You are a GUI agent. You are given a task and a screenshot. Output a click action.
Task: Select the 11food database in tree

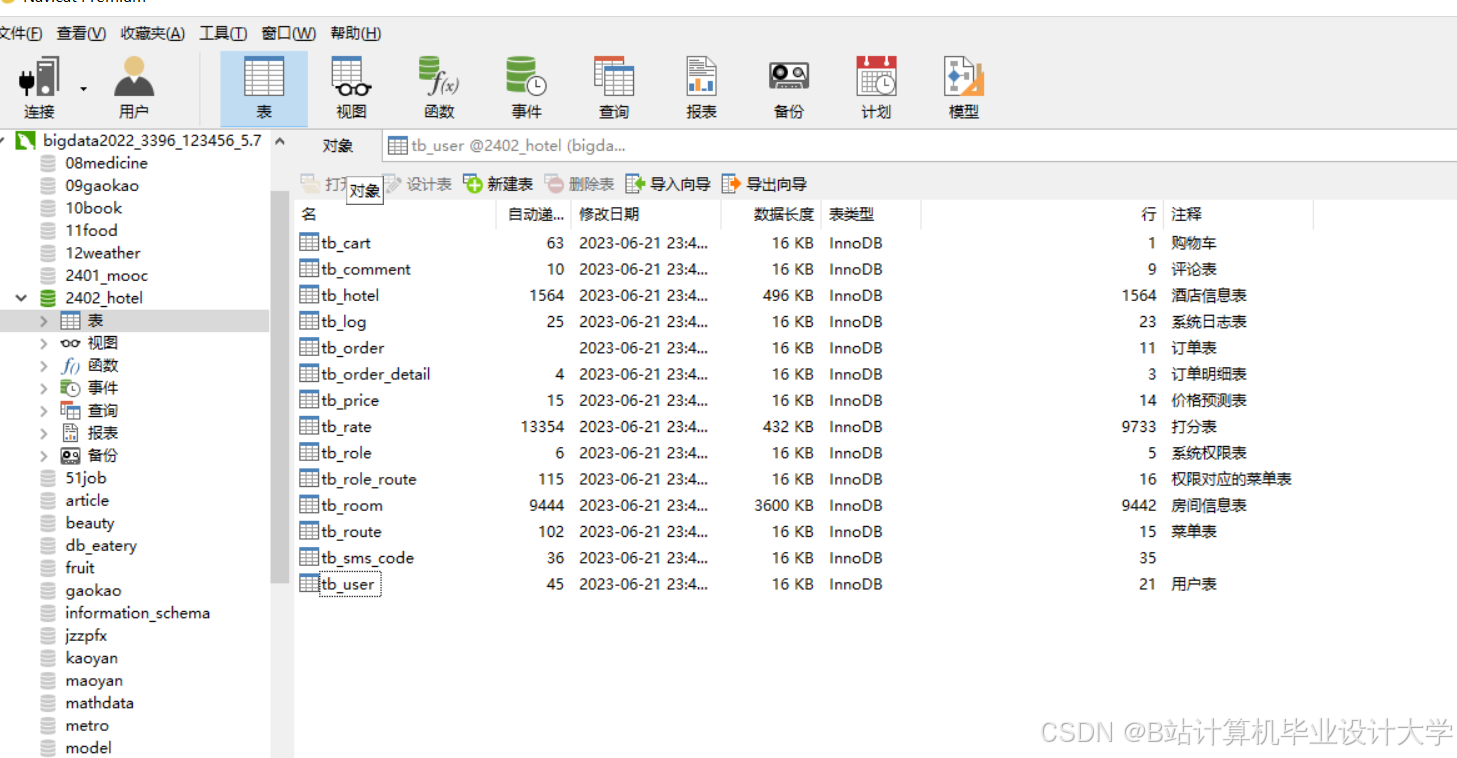pos(91,230)
